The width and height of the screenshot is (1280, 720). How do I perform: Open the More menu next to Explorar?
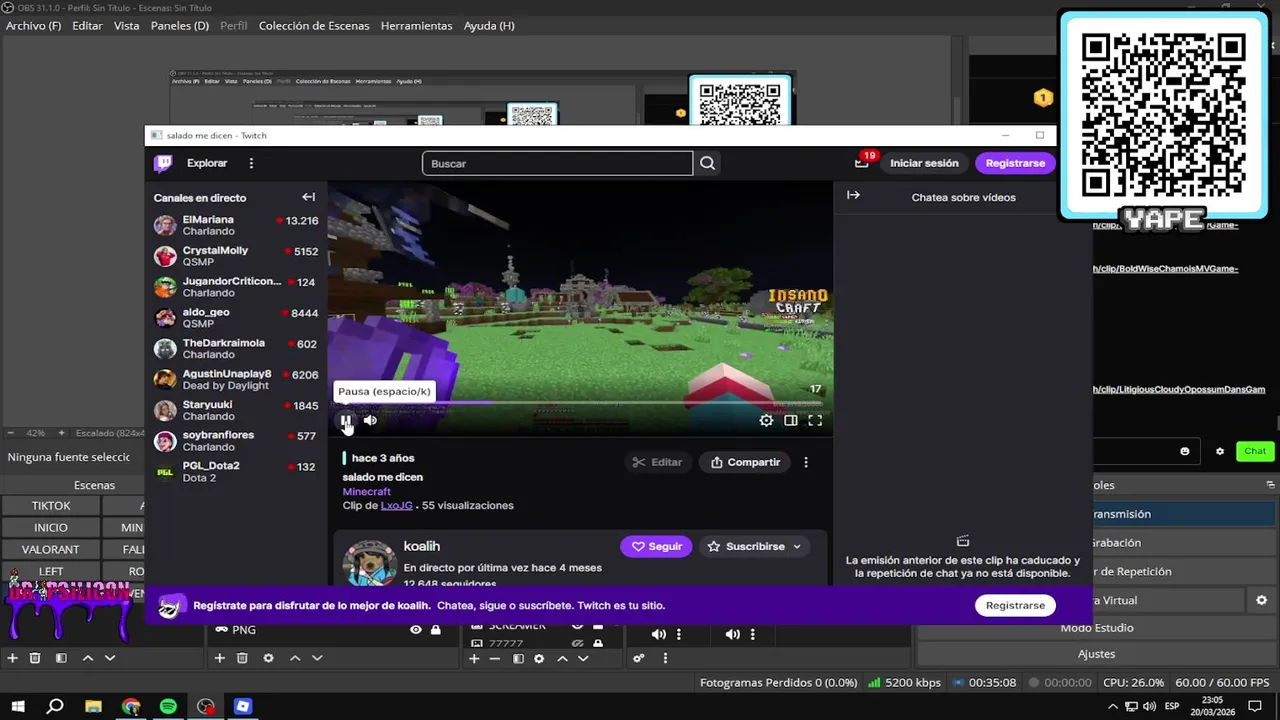click(x=251, y=163)
